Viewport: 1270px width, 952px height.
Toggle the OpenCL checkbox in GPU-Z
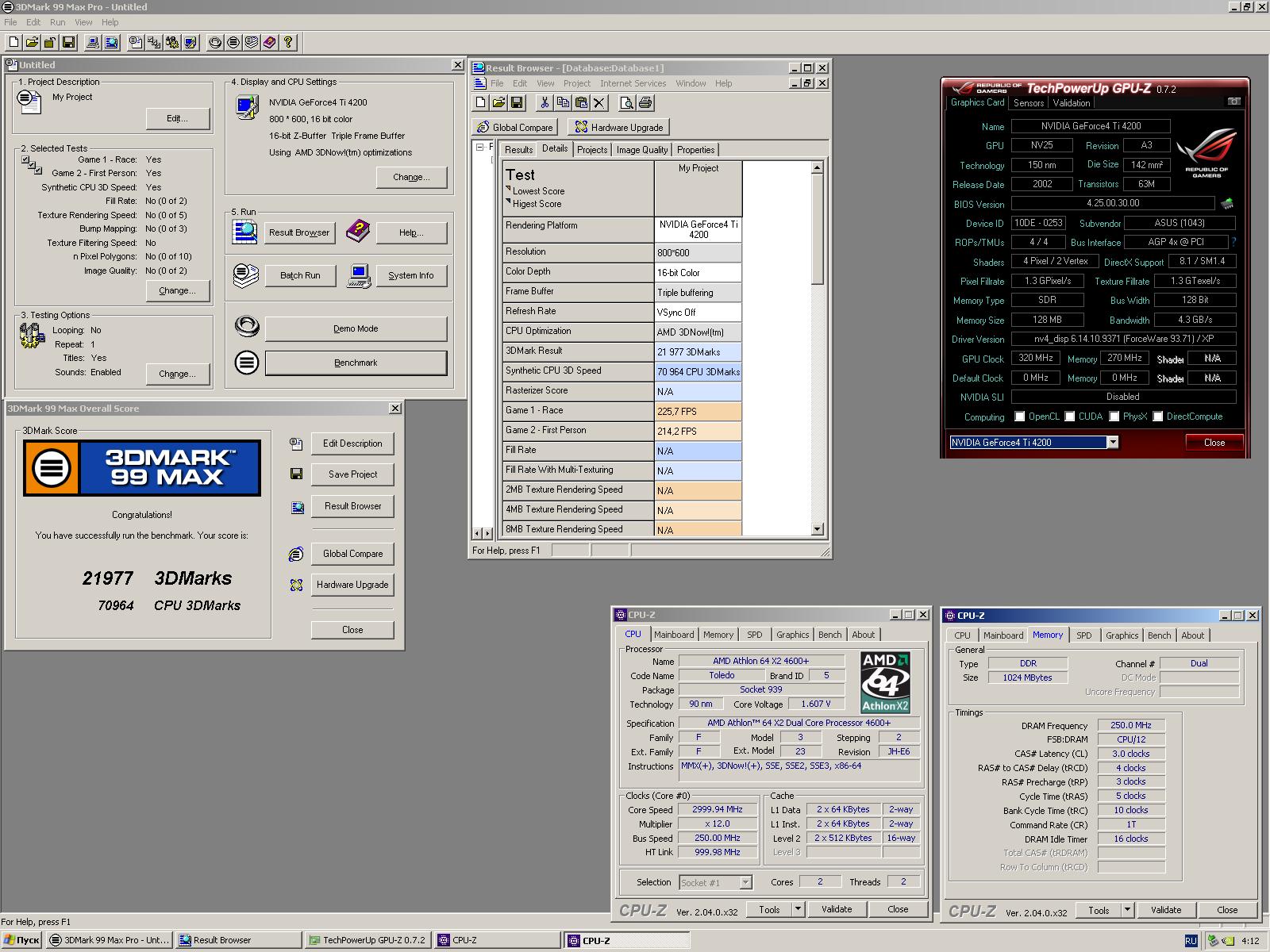tap(1020, 416)
